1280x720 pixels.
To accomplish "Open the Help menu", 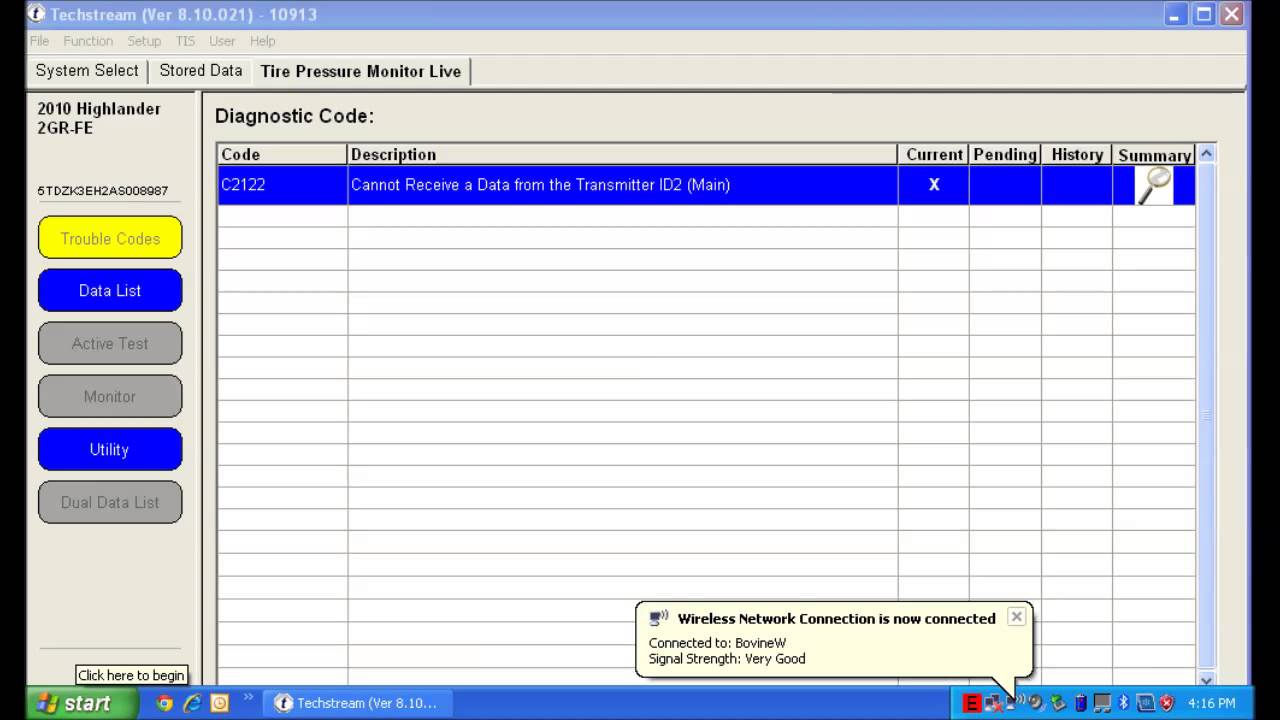I will click(262, 41).
